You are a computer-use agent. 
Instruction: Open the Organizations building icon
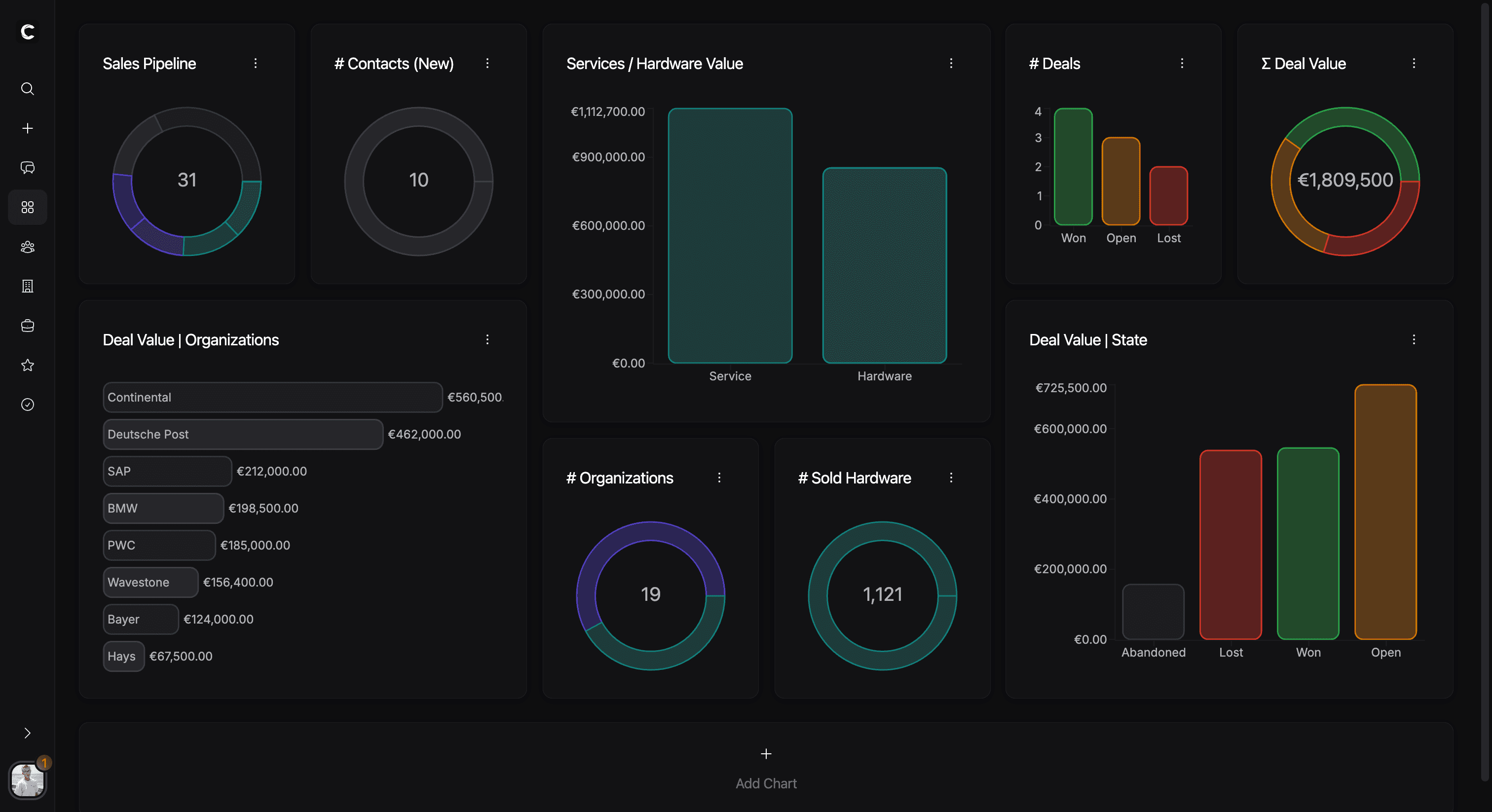27,286
